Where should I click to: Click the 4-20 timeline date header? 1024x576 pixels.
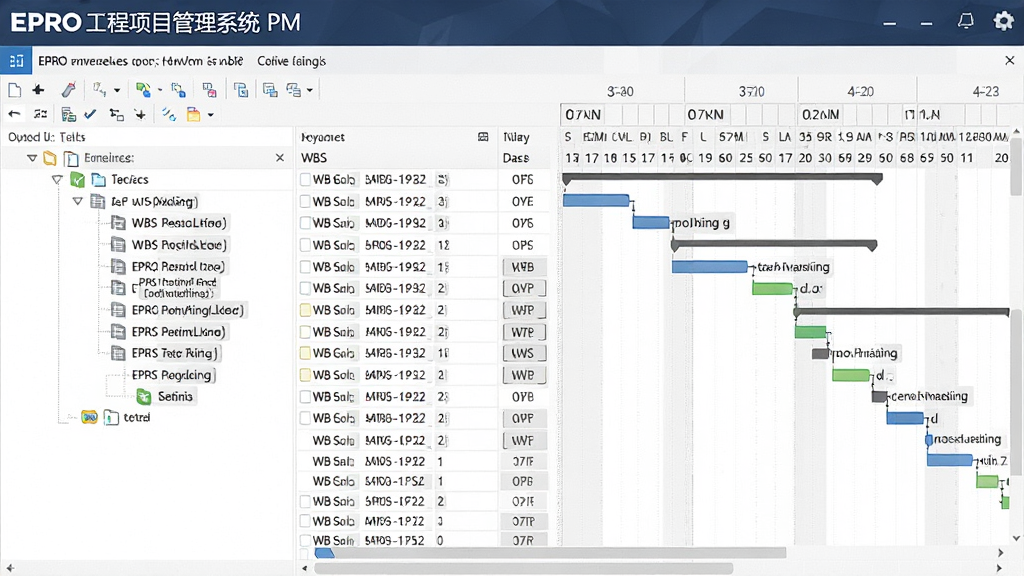coord(861,91)
